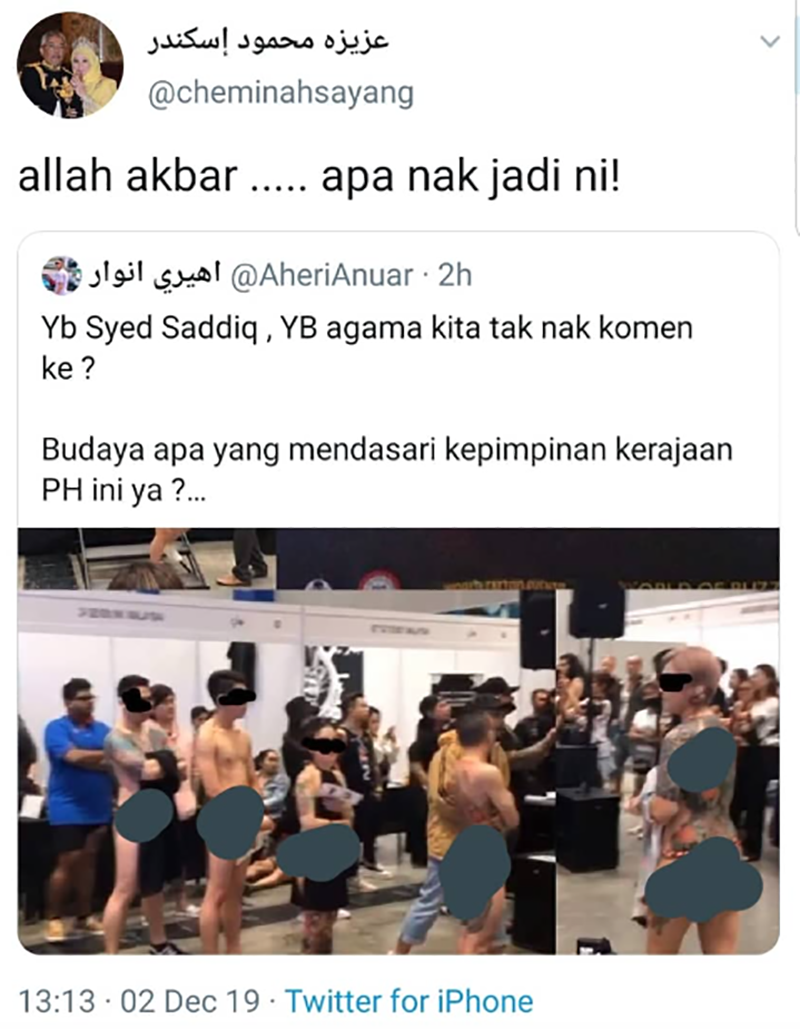Open the Jawi display name above @cheminahsayang
The height and width of the screenshot is (1029, 800).
tap(268, 39)
